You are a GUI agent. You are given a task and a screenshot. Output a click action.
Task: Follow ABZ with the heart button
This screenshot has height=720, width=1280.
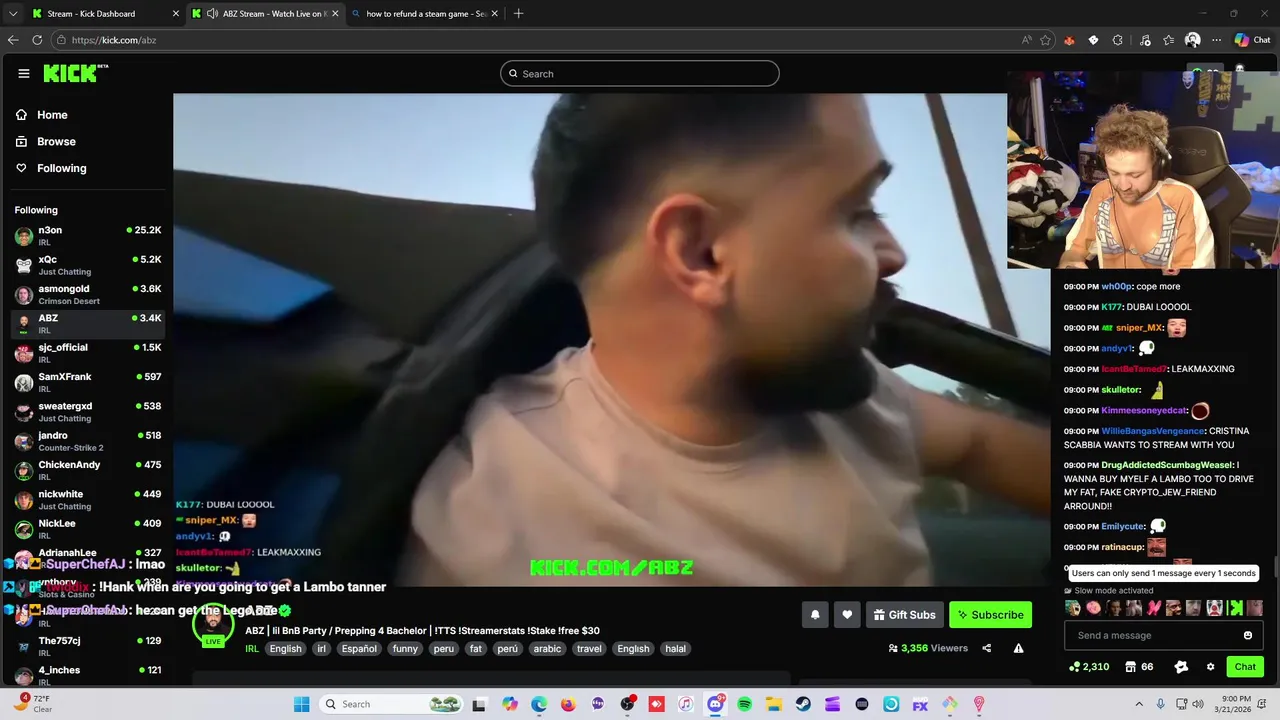tap(847, 615)
